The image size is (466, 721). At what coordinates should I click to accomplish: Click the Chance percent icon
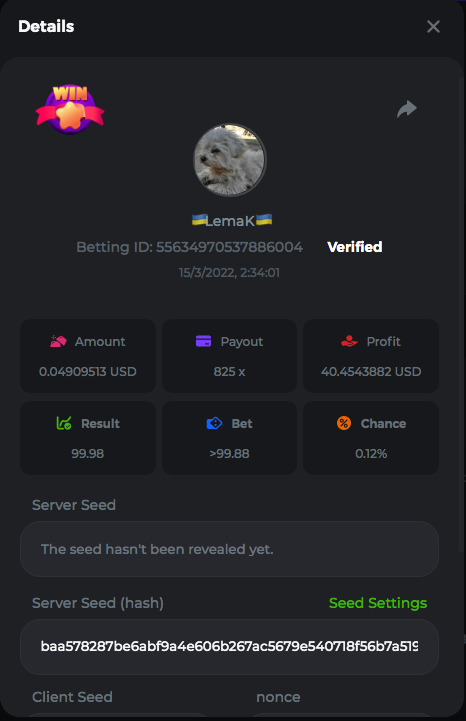point(344,423)
